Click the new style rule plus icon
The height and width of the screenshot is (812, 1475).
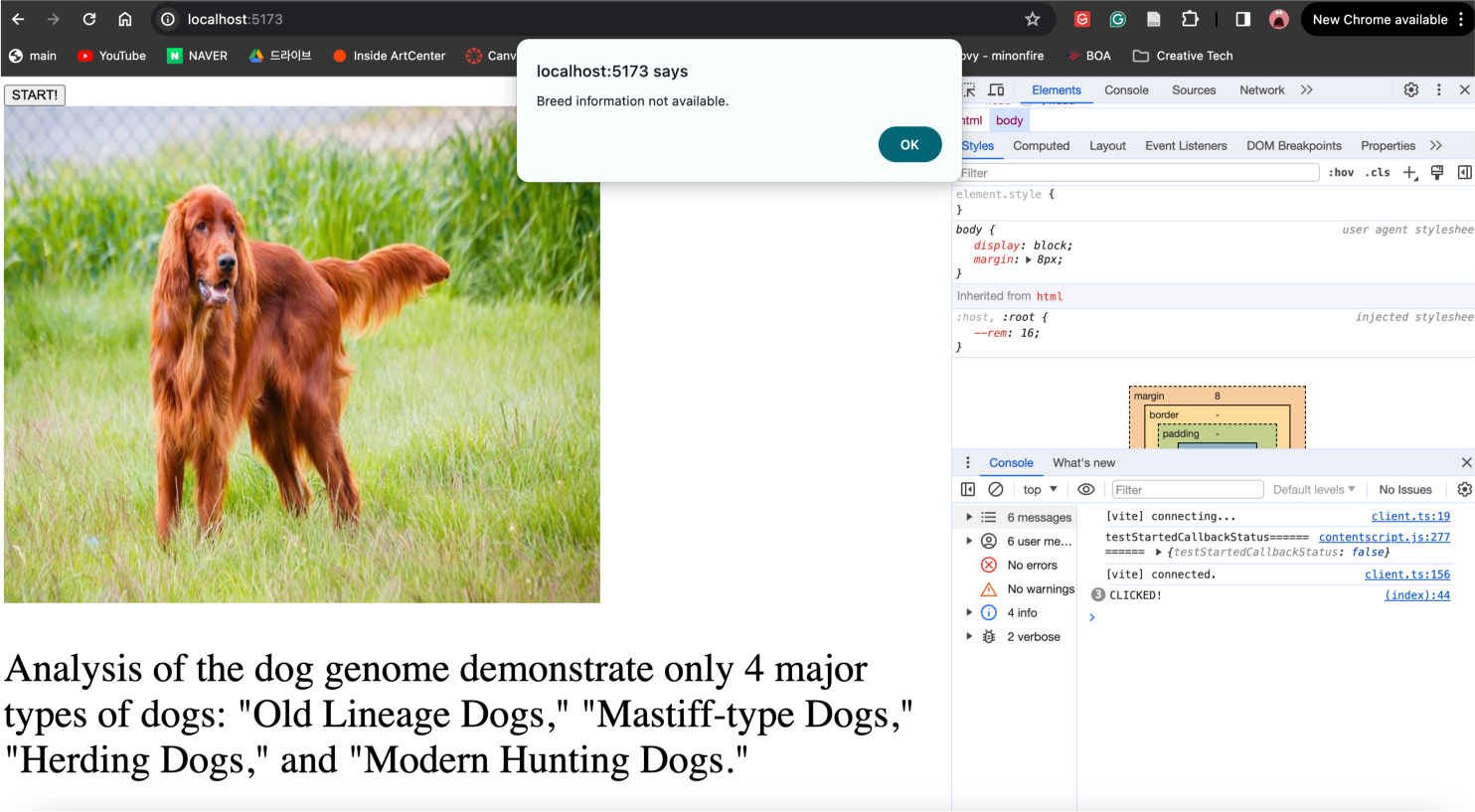pyautogui.click(x=1409, y=173)
